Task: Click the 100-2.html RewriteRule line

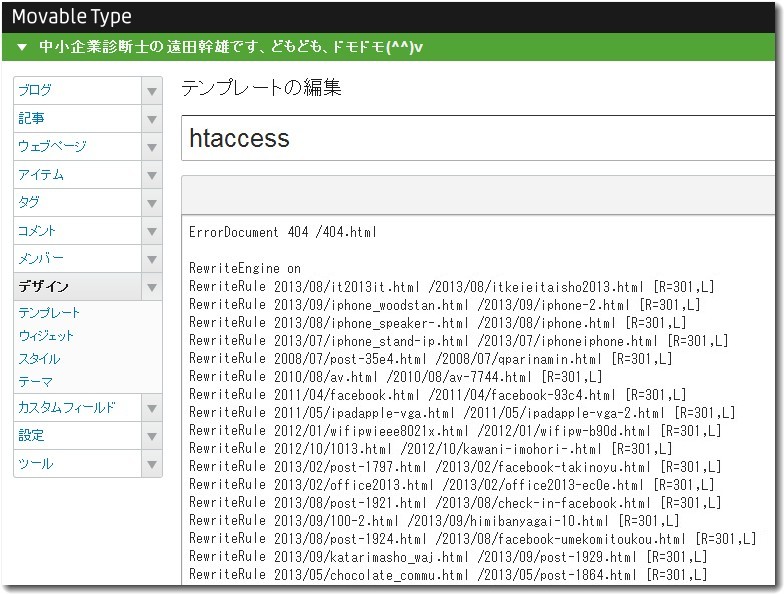Action: [x=434, y=520]
